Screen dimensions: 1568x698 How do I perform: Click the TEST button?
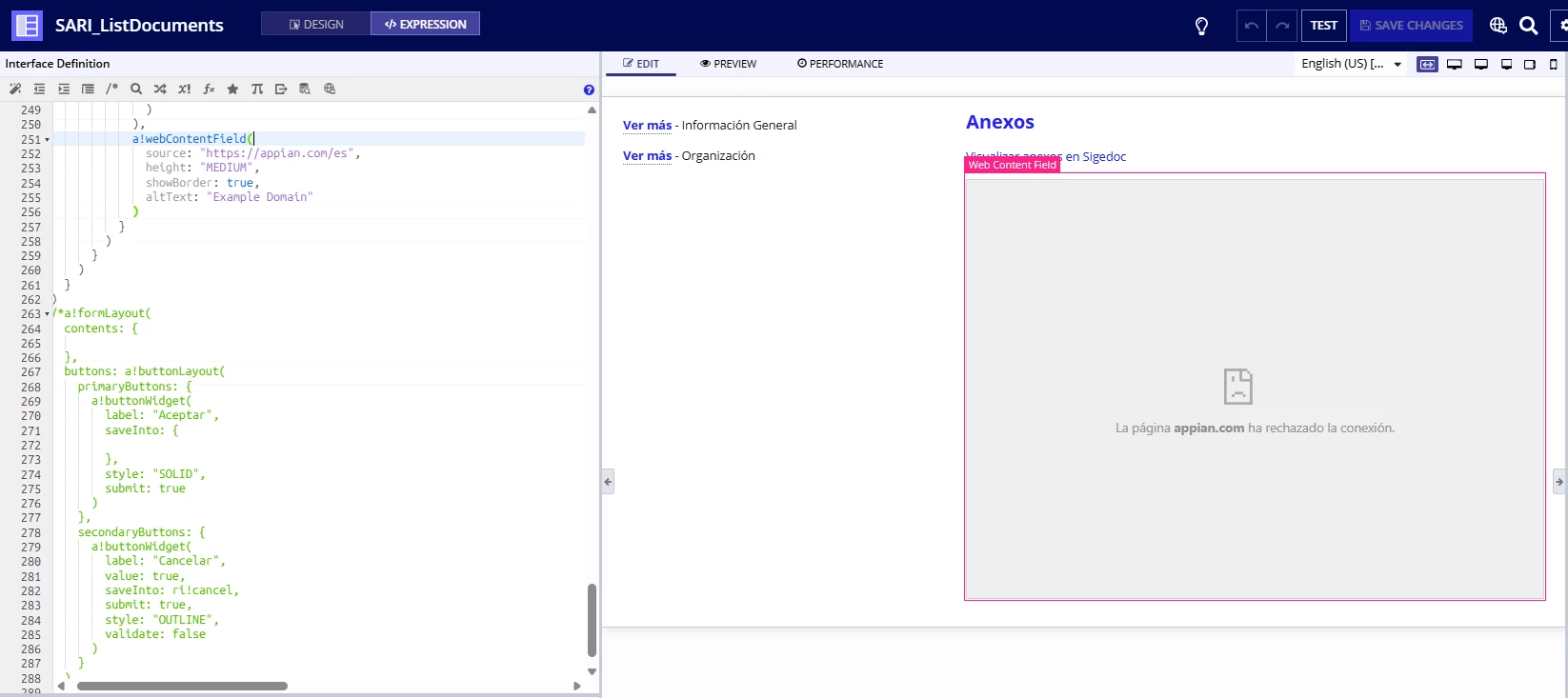pyautogui.click(x=1324, y=26)
